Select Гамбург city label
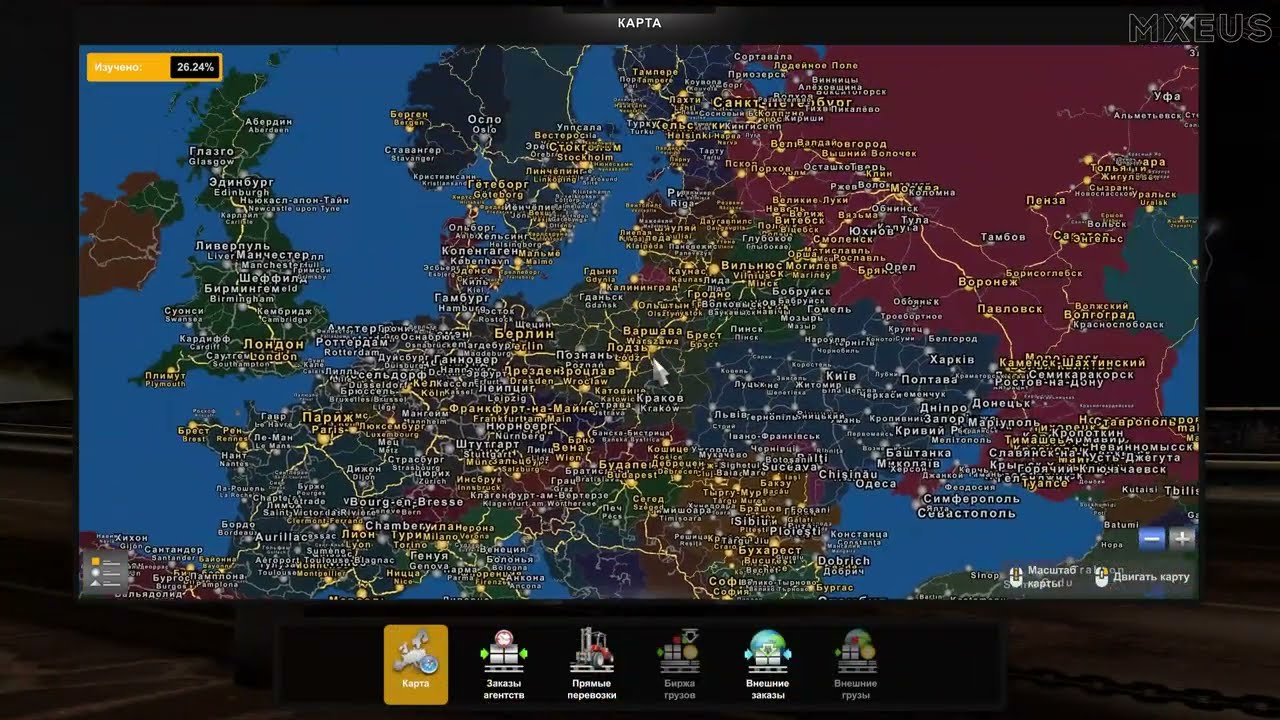This screenshot has height=720, width=1280. tap(462, 298)
